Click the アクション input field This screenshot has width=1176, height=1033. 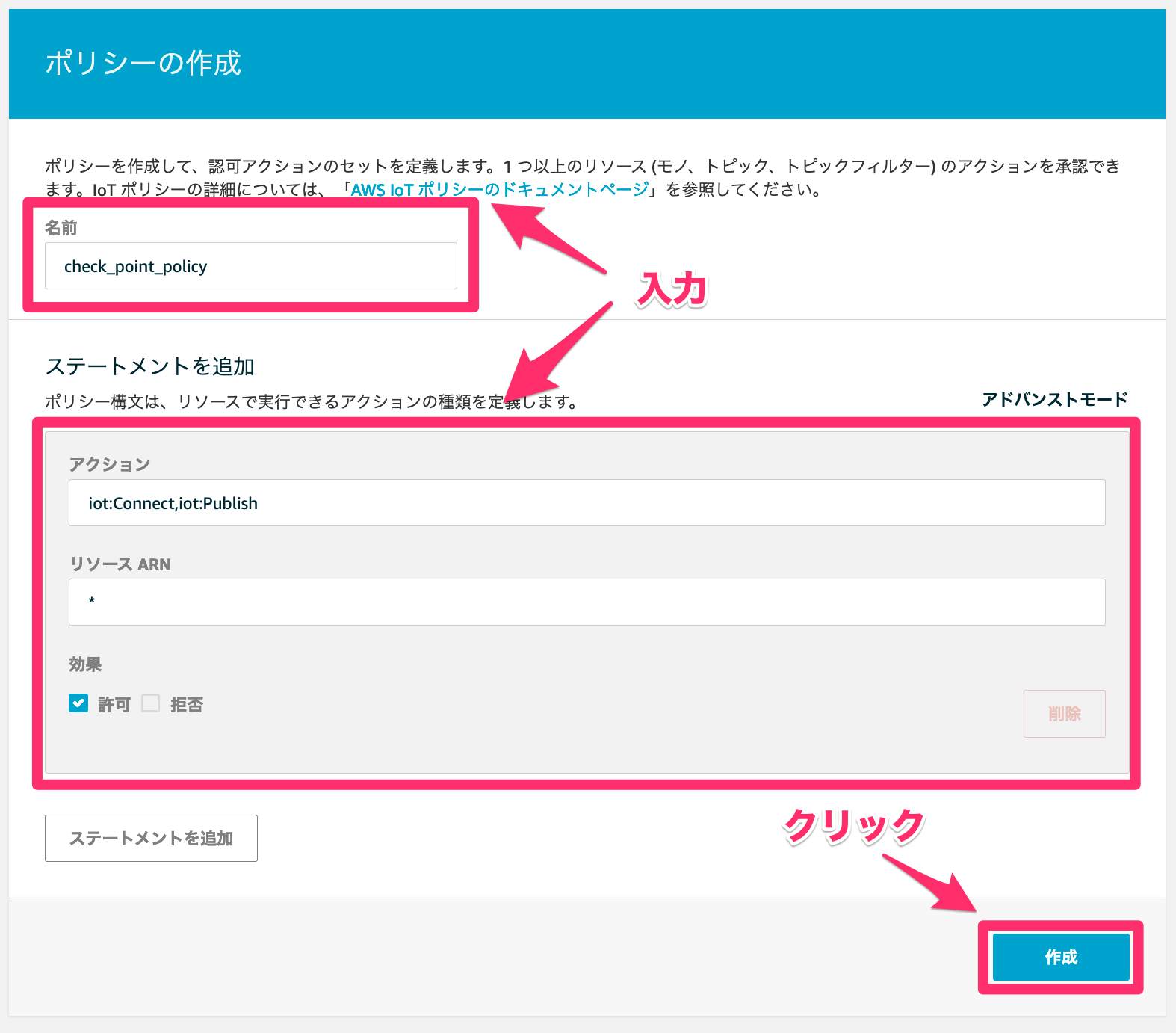pos(587,503)
